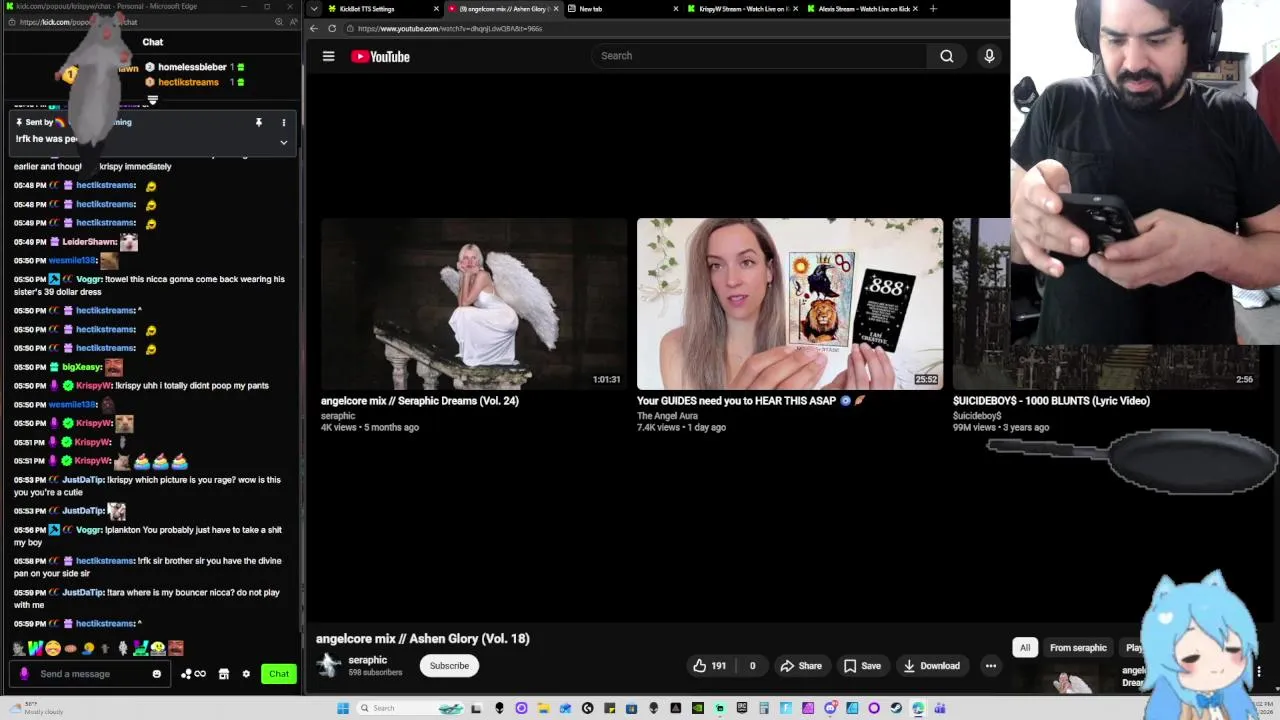This screenshot has height=720, width=1280.
Task: Open File Explorer folder in the taskbar
Action: point(543,708)
